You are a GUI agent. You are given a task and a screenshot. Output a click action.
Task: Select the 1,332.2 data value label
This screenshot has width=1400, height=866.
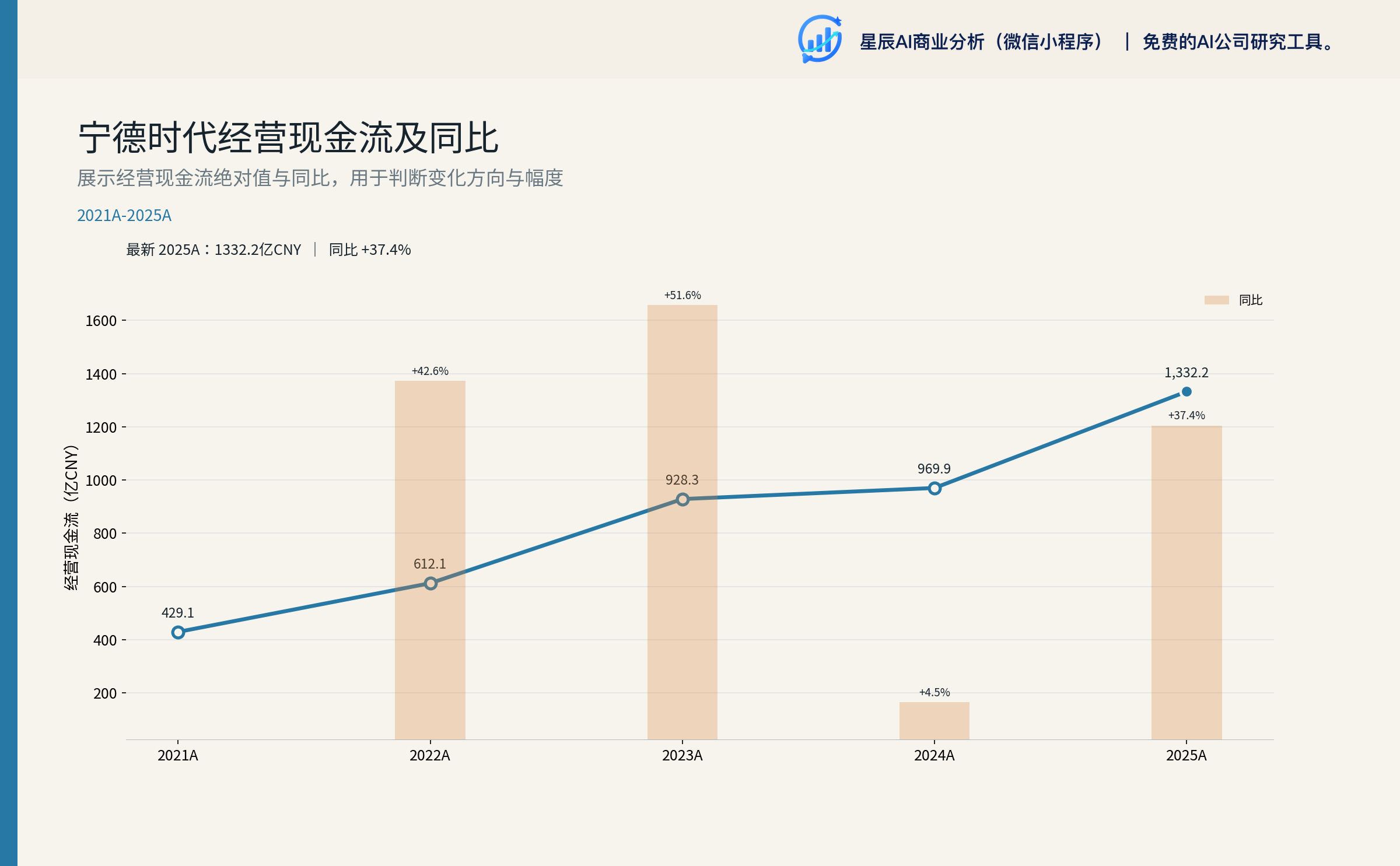pos(1186,373)
